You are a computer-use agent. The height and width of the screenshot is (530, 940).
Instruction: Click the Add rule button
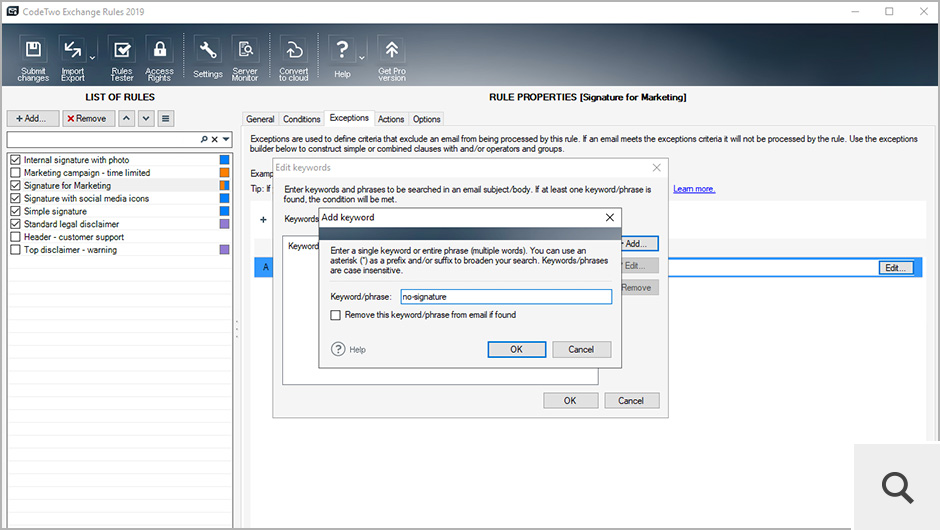(x=33, y=119)
